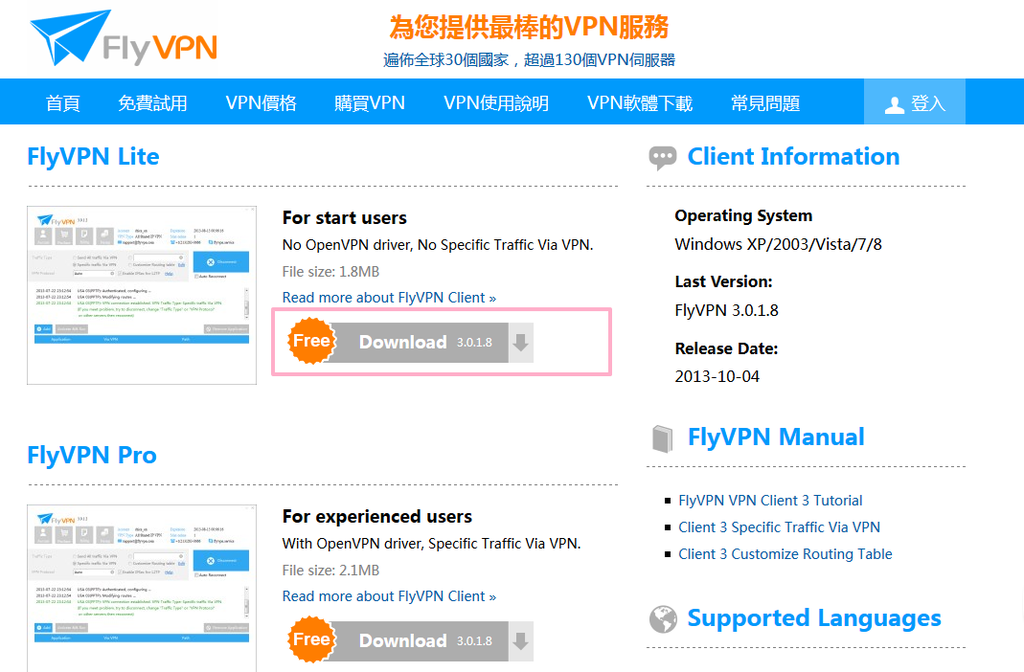Click the FlyVPN Manual heading
Viewport: 1024px width, 672px height.
tap(776, 438)
